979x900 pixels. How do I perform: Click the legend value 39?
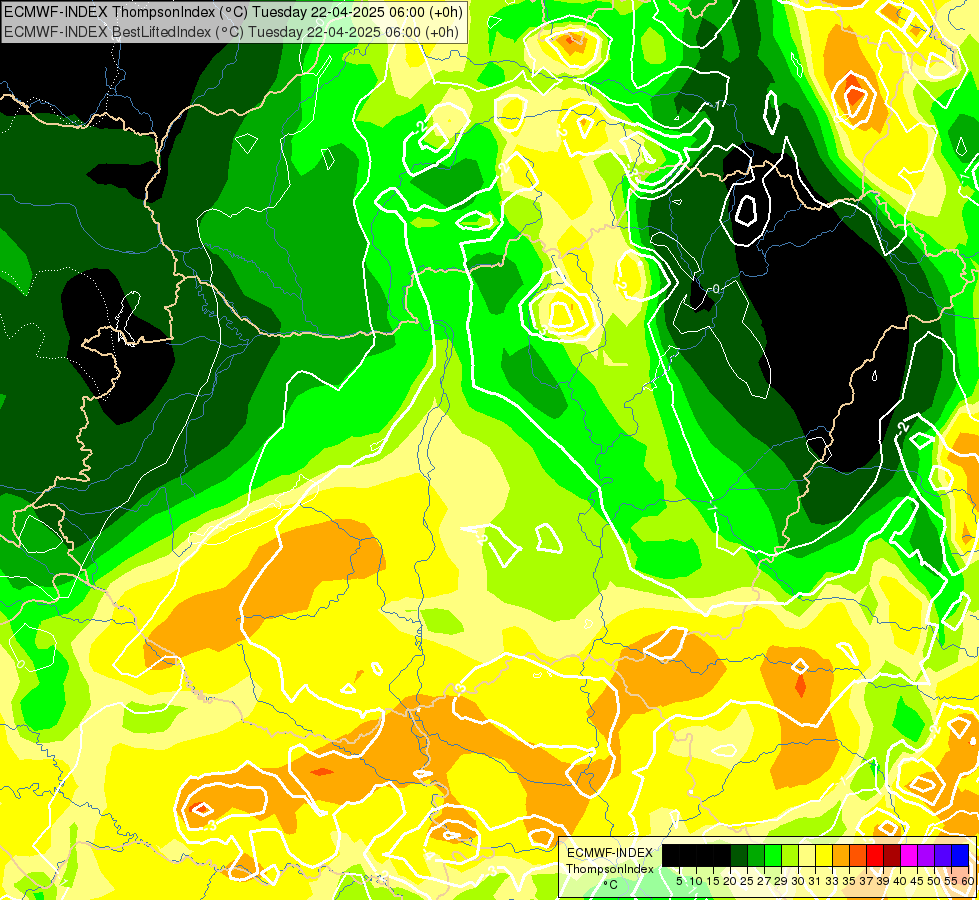pyautogui.click(x=883, y=881)
